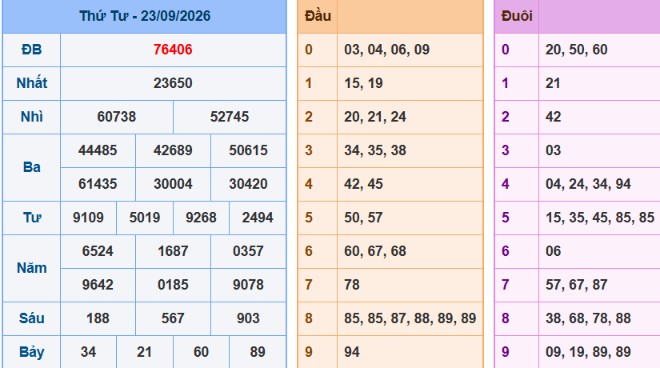
Task: Click Đầu row values 50, 57
Action: point(364,218)
